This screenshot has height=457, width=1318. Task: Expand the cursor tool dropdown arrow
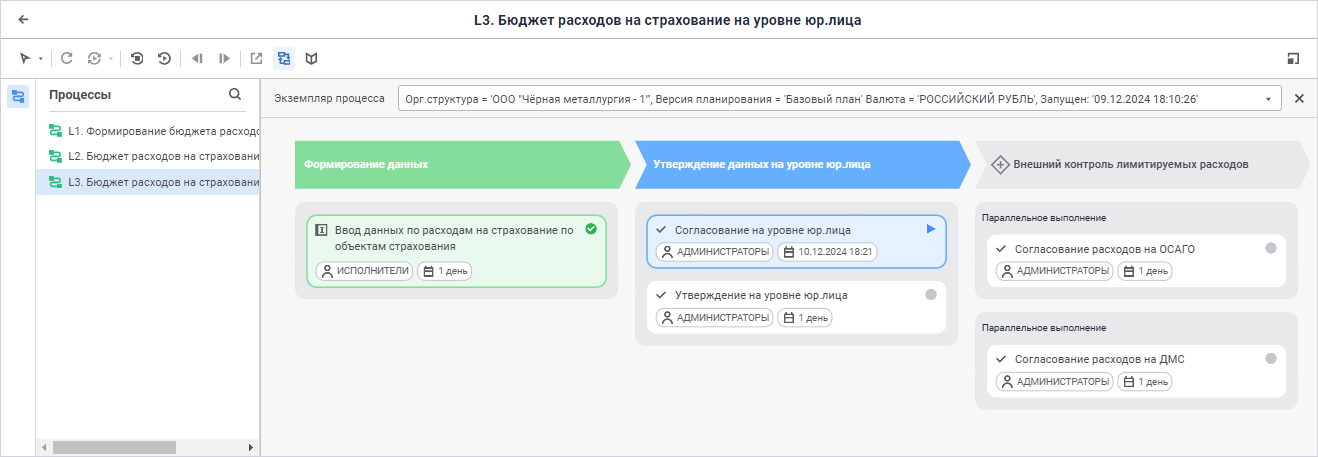[x=41, y=59]
